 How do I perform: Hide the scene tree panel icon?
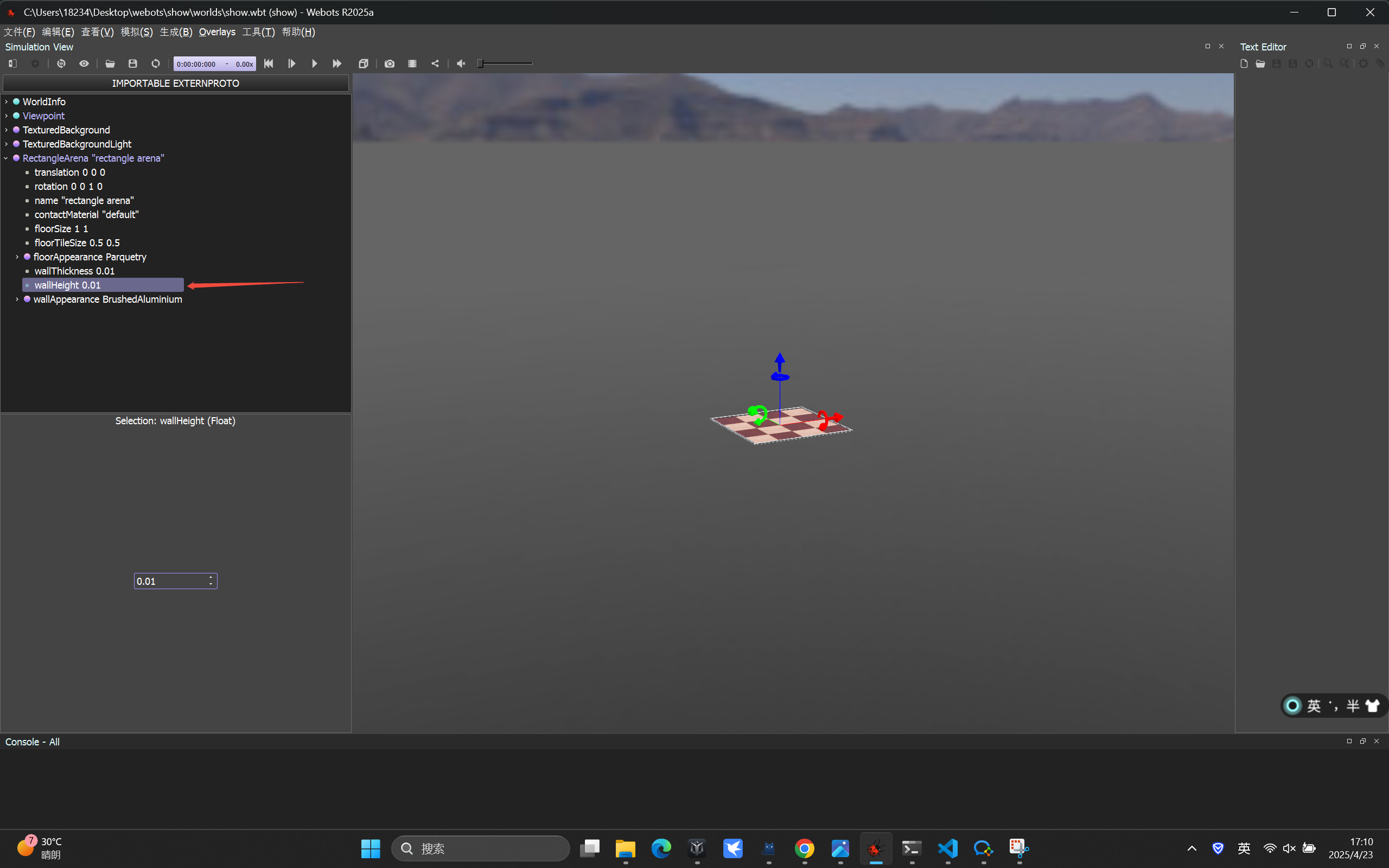[12, 63]
